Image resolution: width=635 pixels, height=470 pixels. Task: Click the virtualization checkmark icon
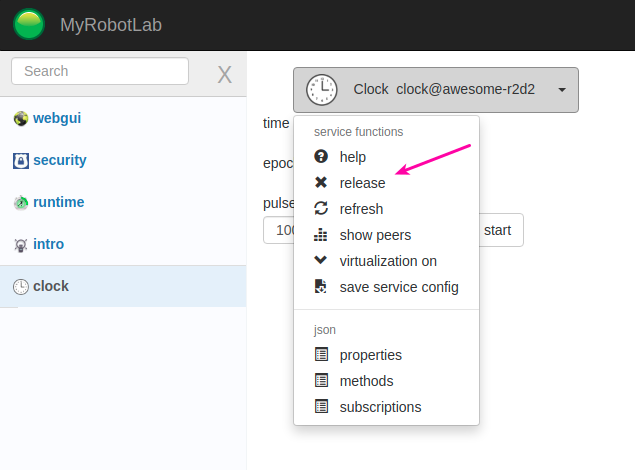point(320,260)
